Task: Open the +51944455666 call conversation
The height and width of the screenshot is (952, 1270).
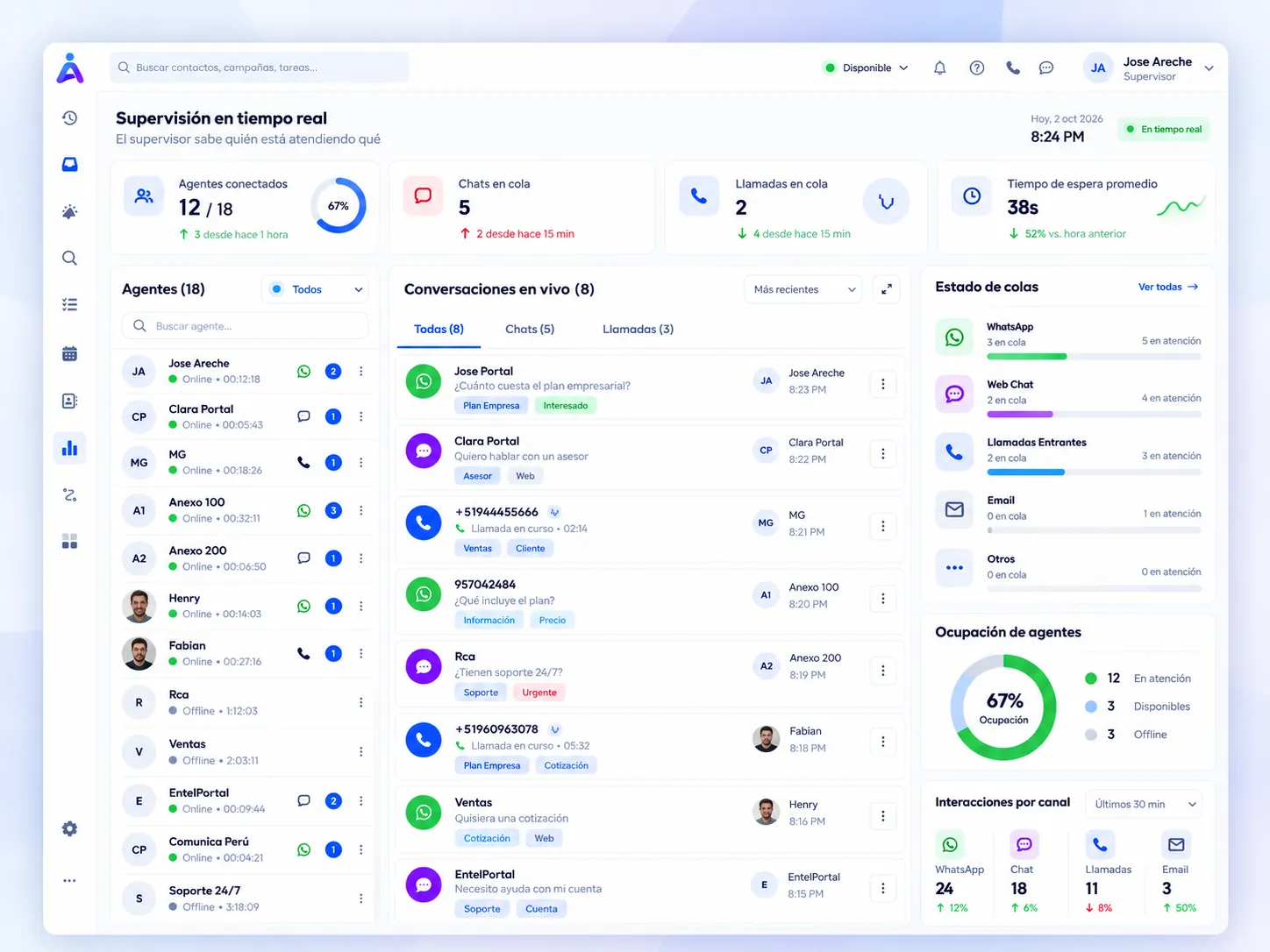Action: tap(650, 528)
